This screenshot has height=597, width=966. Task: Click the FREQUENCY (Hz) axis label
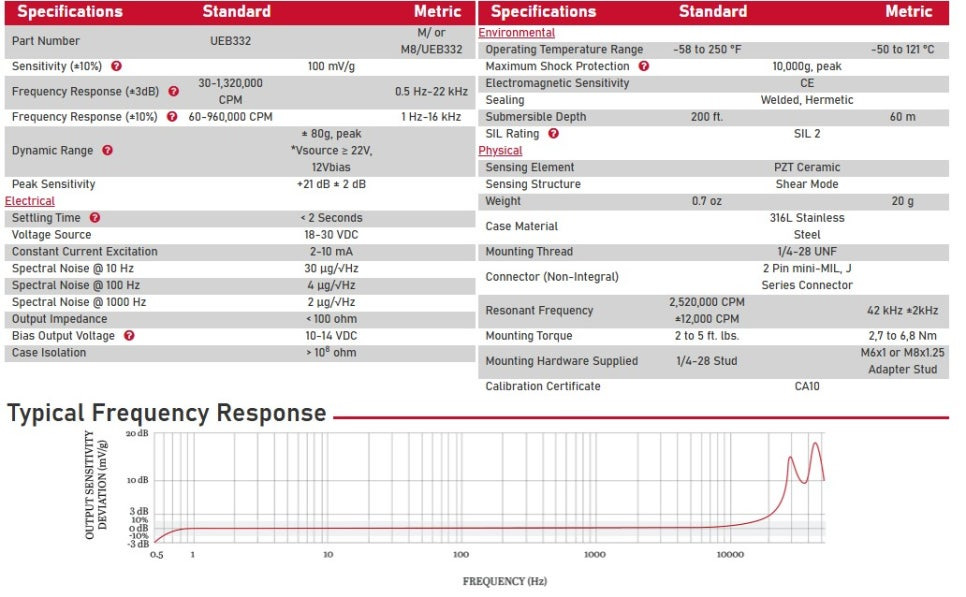click(505, 581)
